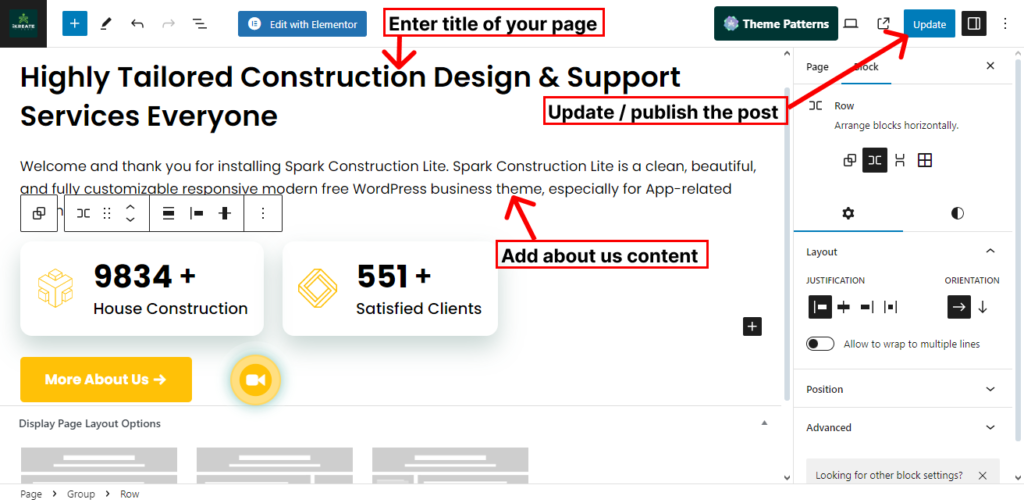Open page preview in new tab icon
The image size is (1024, 503).
pyautogui.click(x=883, y=24)
